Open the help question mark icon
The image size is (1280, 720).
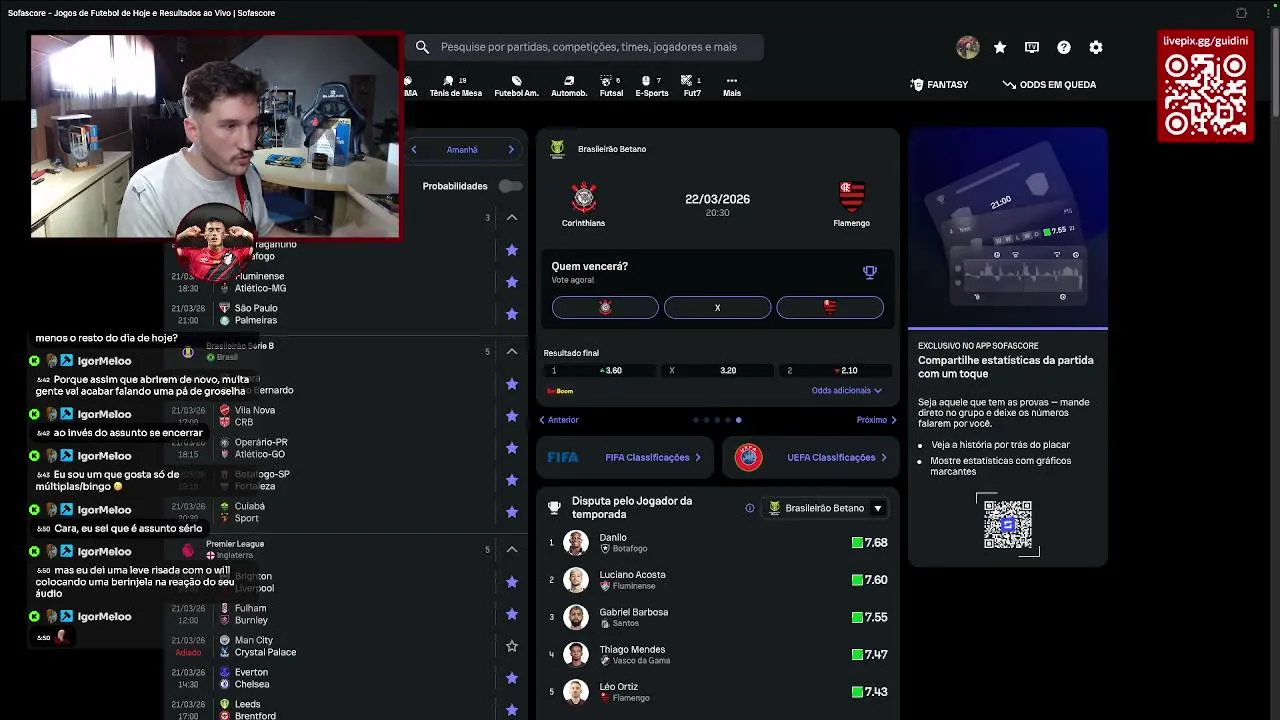tap(1064, 47)
